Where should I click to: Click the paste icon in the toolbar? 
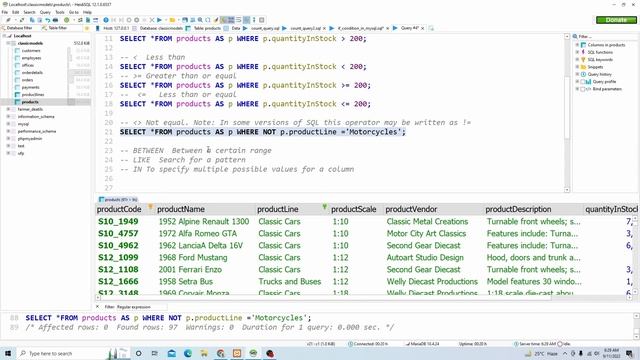40,20
